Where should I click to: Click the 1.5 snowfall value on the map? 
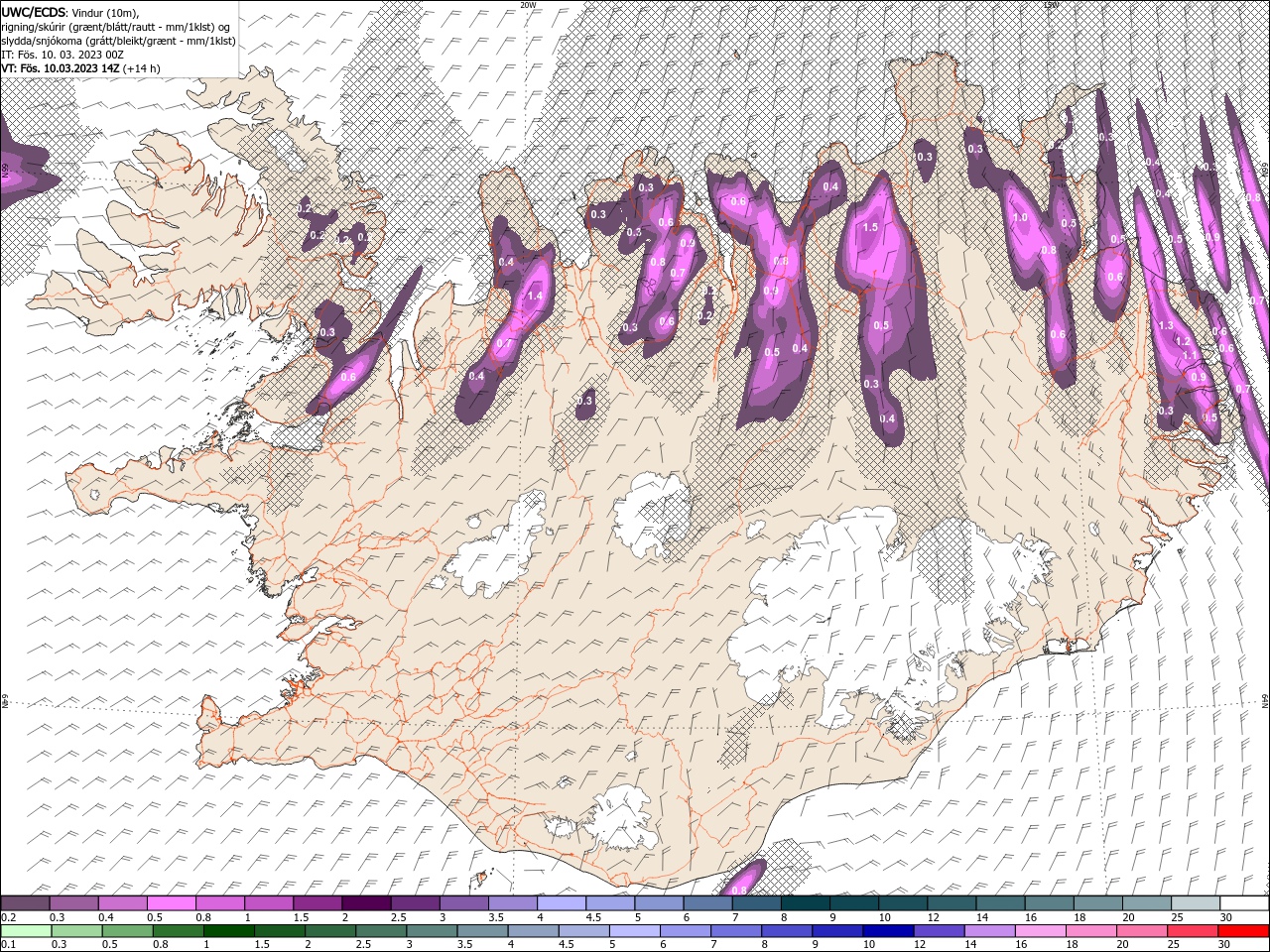[x=870, y=227]
